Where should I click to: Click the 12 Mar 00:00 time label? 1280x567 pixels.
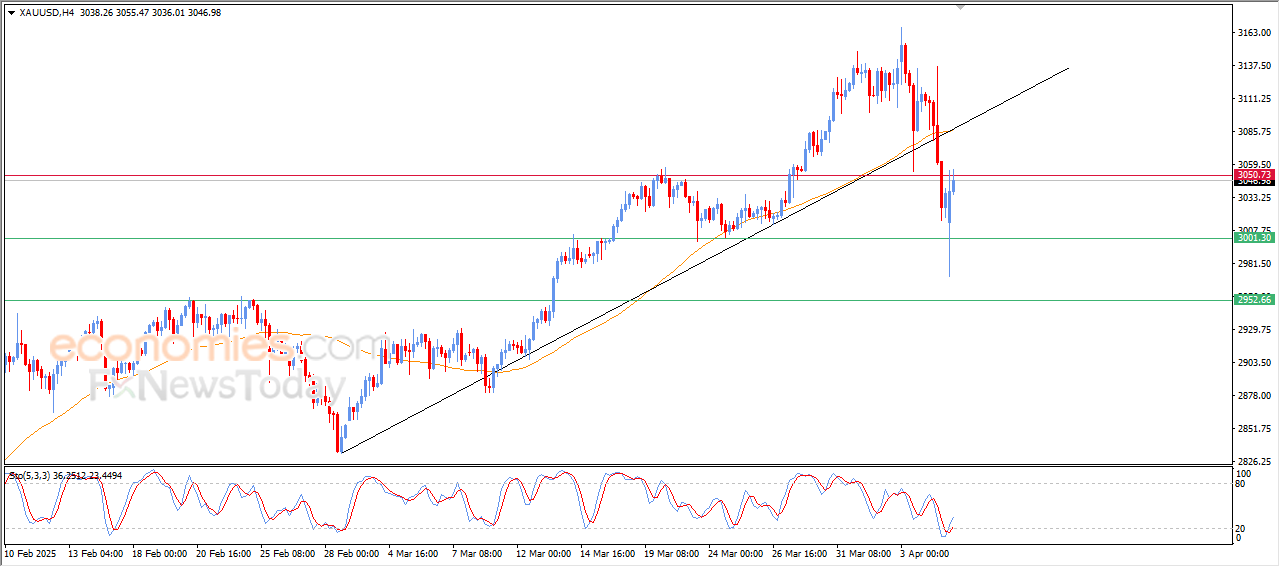coord(545,552)
